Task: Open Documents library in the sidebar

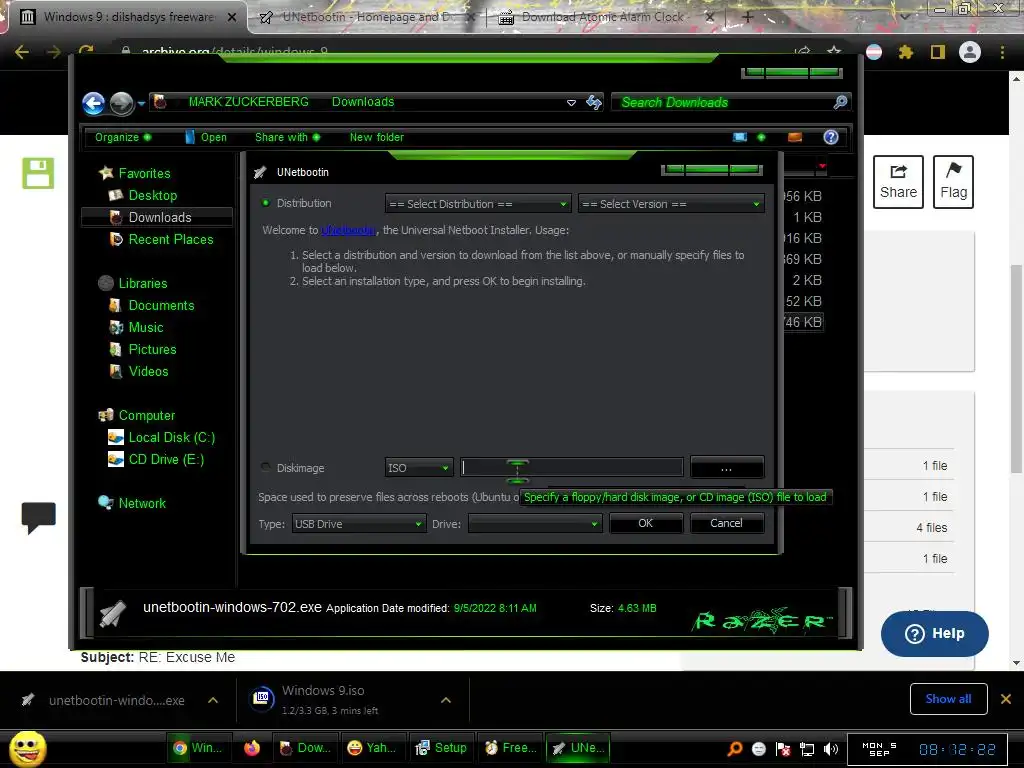Action: 161,306
